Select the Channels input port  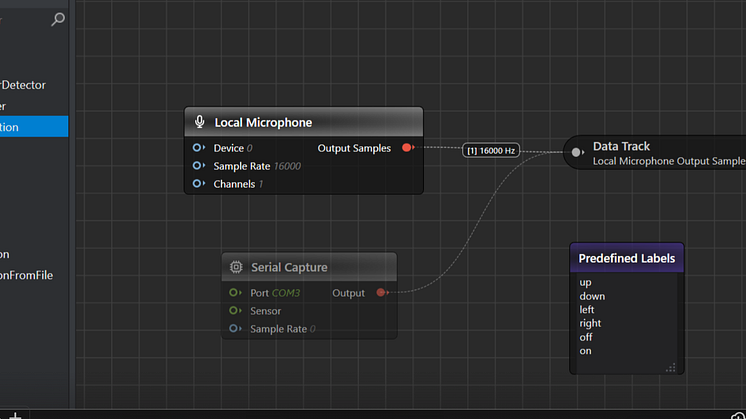click(x=198, y=184)
